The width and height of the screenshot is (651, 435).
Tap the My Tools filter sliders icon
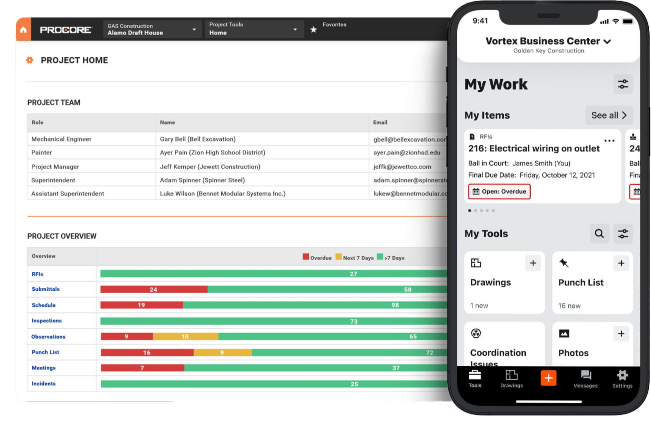click(623, 234)
